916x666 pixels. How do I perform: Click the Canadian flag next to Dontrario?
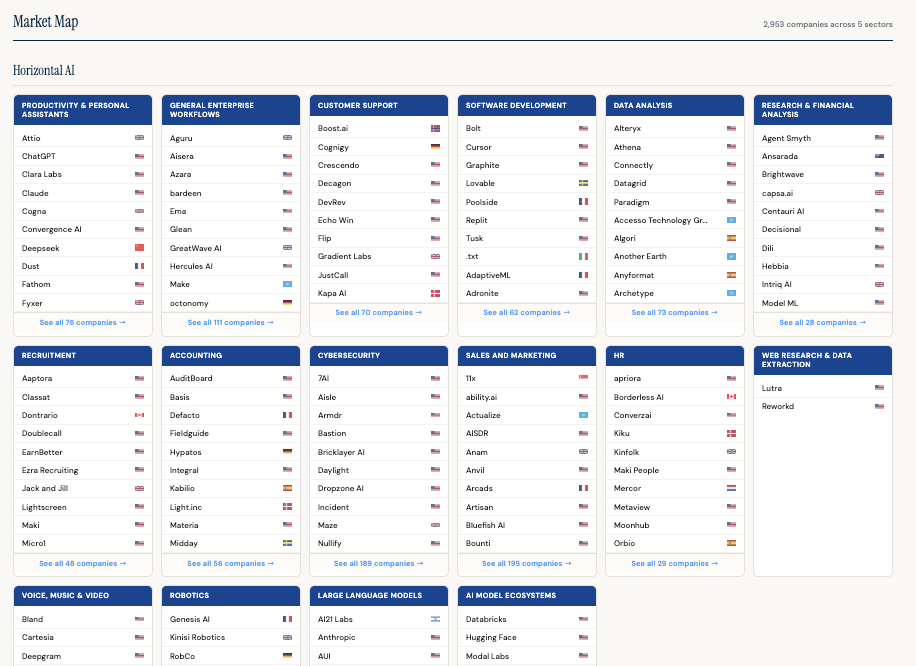139,415
